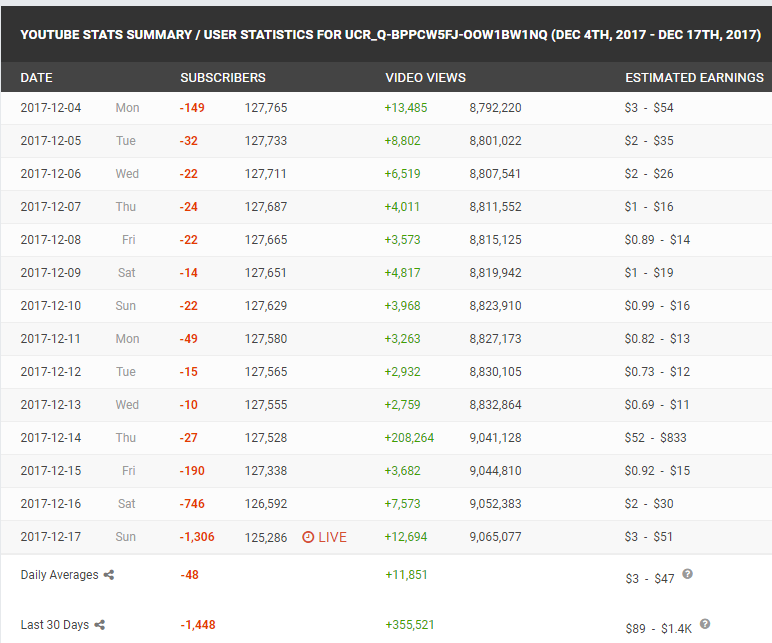Click the date 2017-12-05
This screenshot has height=643, width=772.
pos(51,141)
